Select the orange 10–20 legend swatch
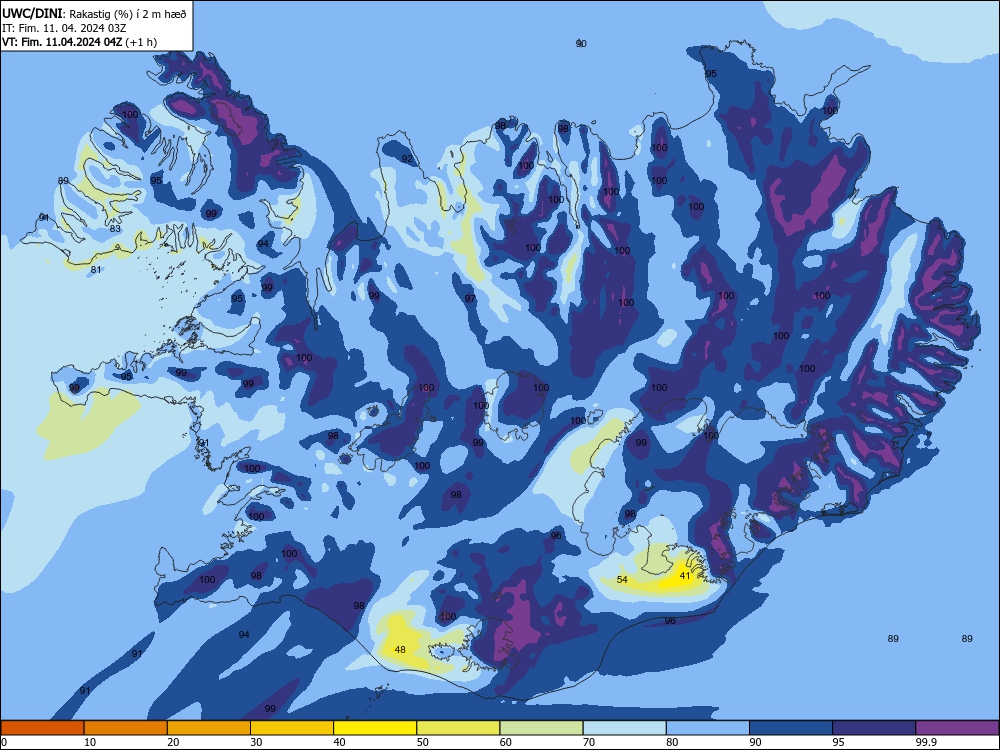1000x750 pixels. tap(126, 728)
